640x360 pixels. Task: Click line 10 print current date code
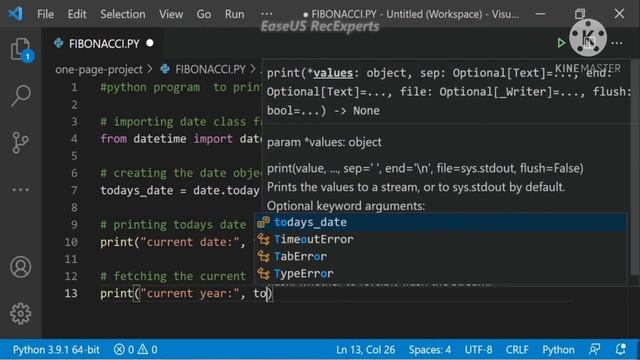172,242
